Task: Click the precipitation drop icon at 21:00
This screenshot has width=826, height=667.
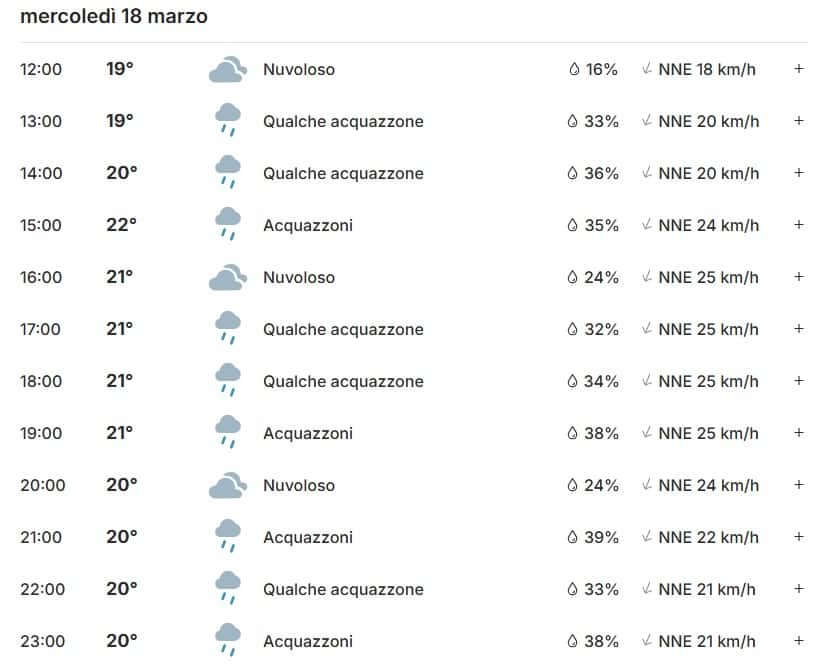Action: 573,537
